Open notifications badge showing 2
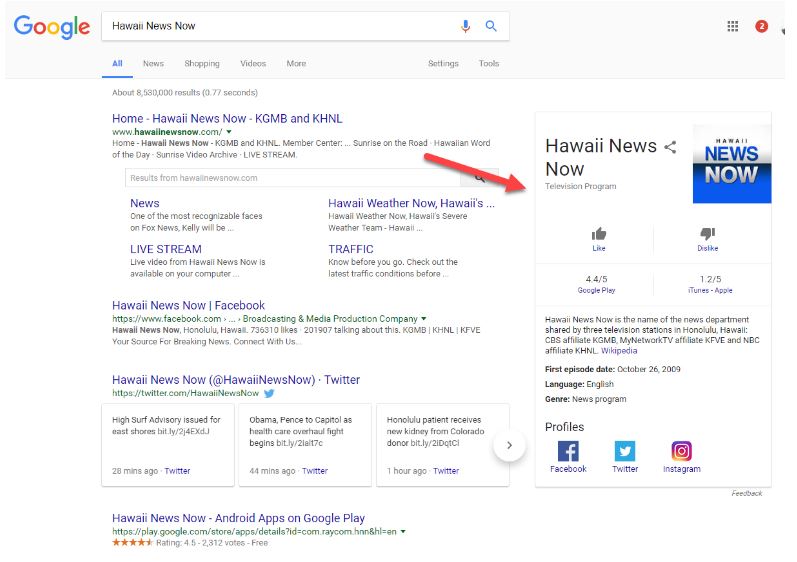Image resolution: width=797 pixels, height=562 pixels. point(761,26)
